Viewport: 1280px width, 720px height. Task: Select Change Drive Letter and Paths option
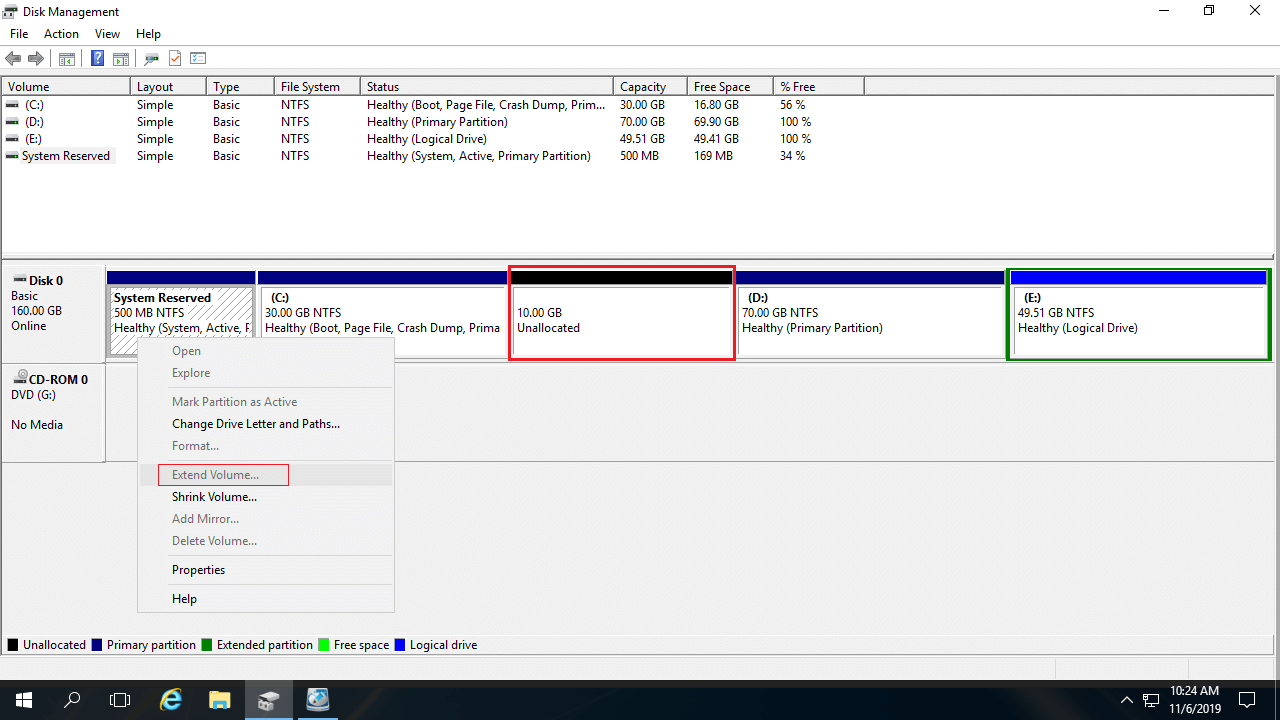pos(255,424)
